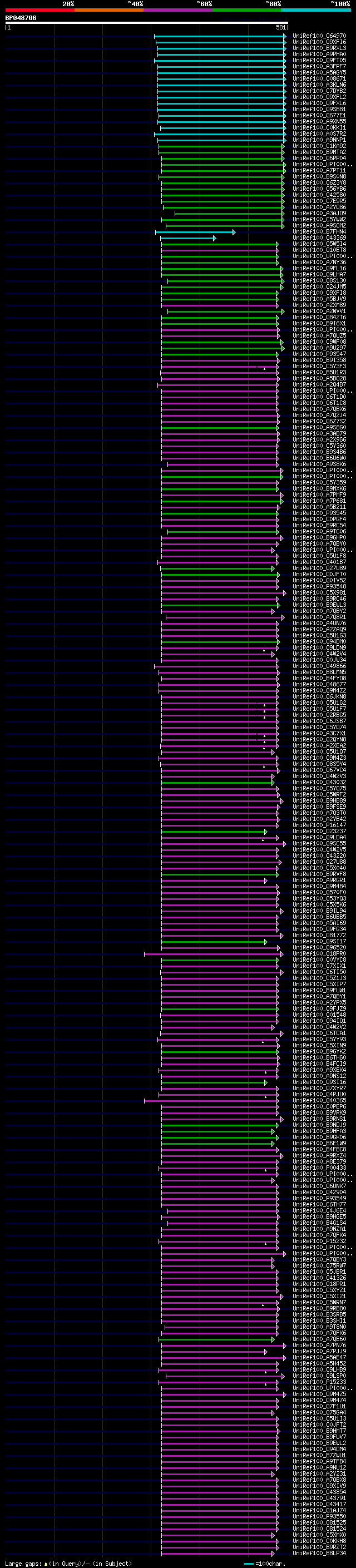Click the orange ~40% identity legend segment
Viewport: 356px width, 1568px height.
tap(109, 10)
